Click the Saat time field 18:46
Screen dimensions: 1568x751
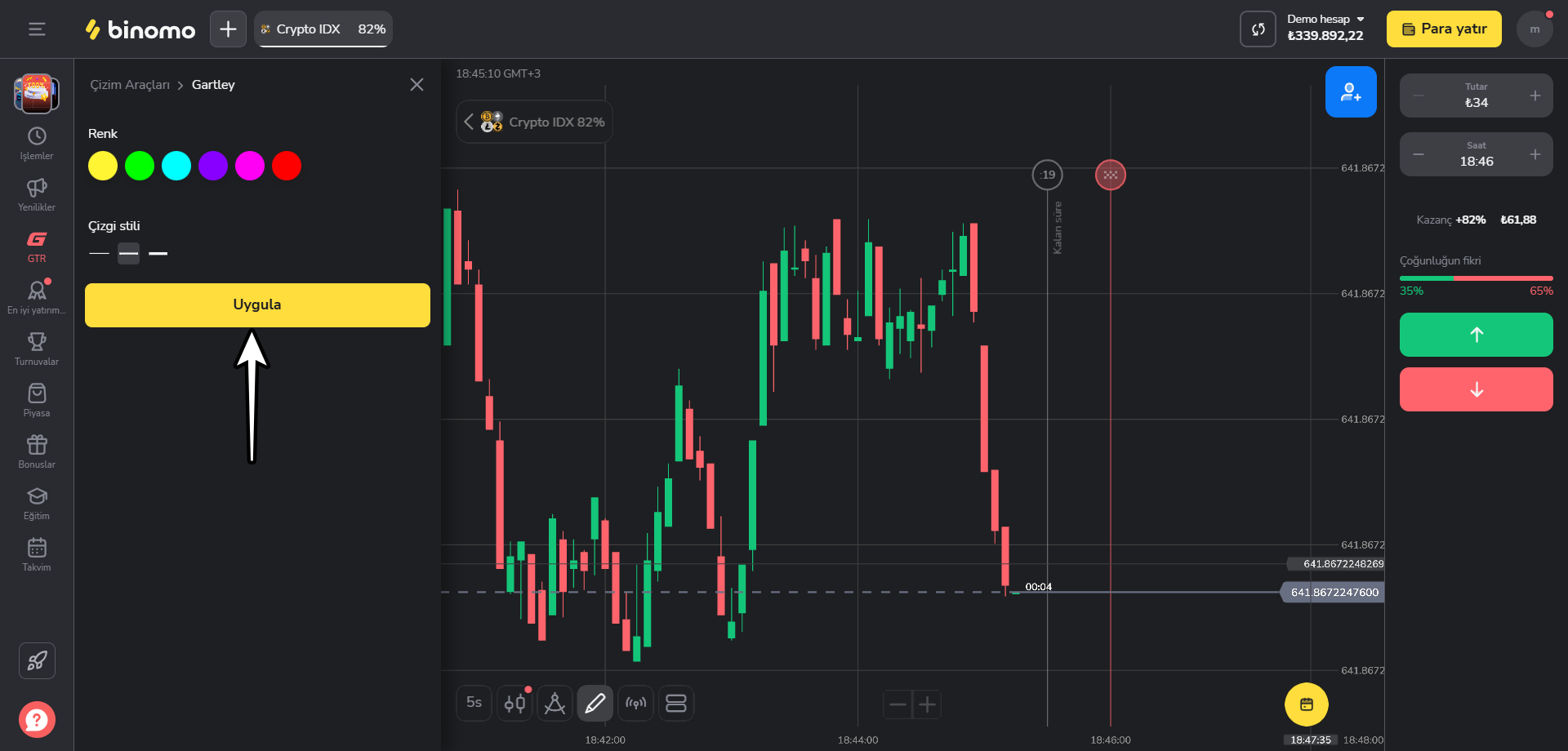tap(1477, 154)
